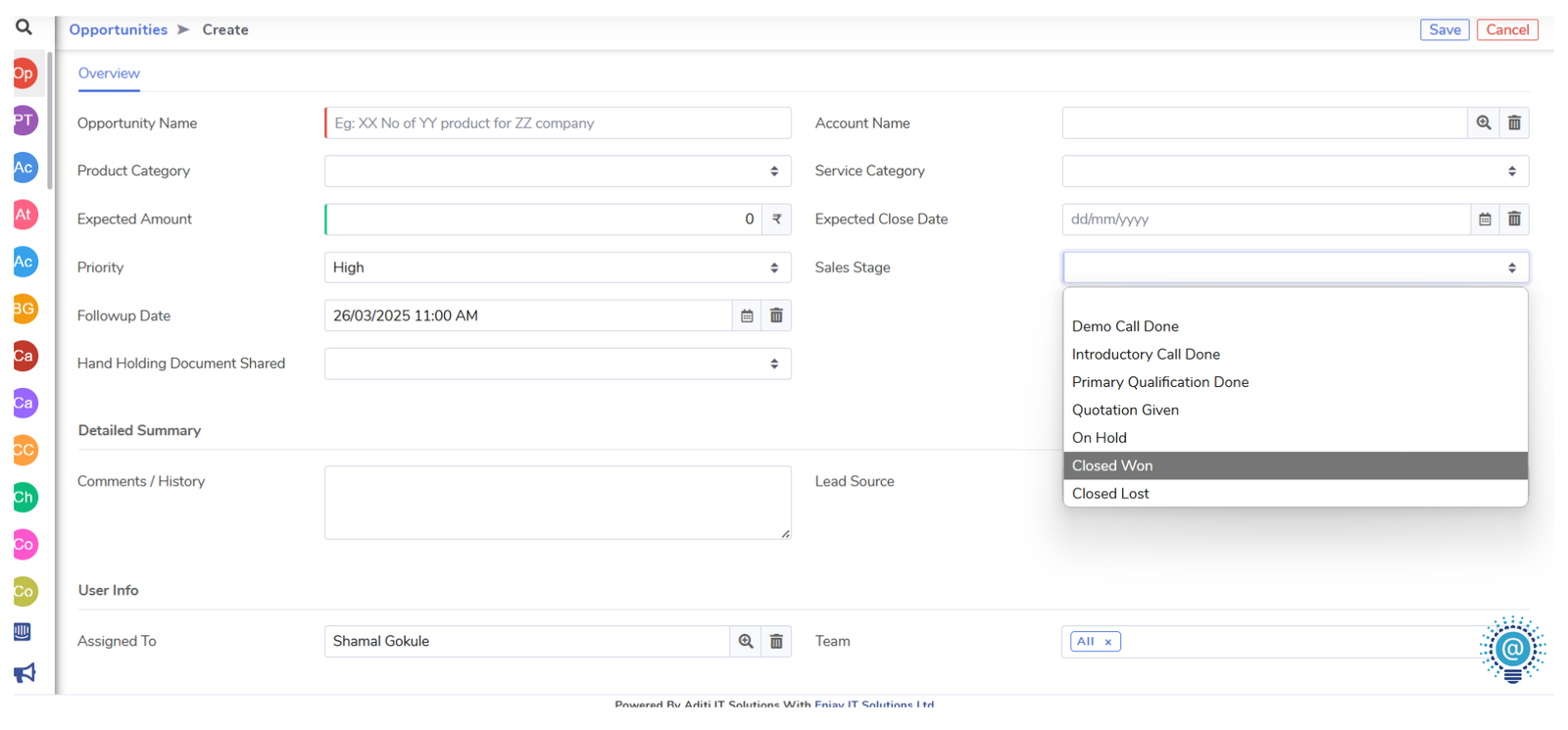Open Expected Close Date calendar picker
Image resolution: width=1568 pixels, height=730 pixels.
click(1485, 219)
